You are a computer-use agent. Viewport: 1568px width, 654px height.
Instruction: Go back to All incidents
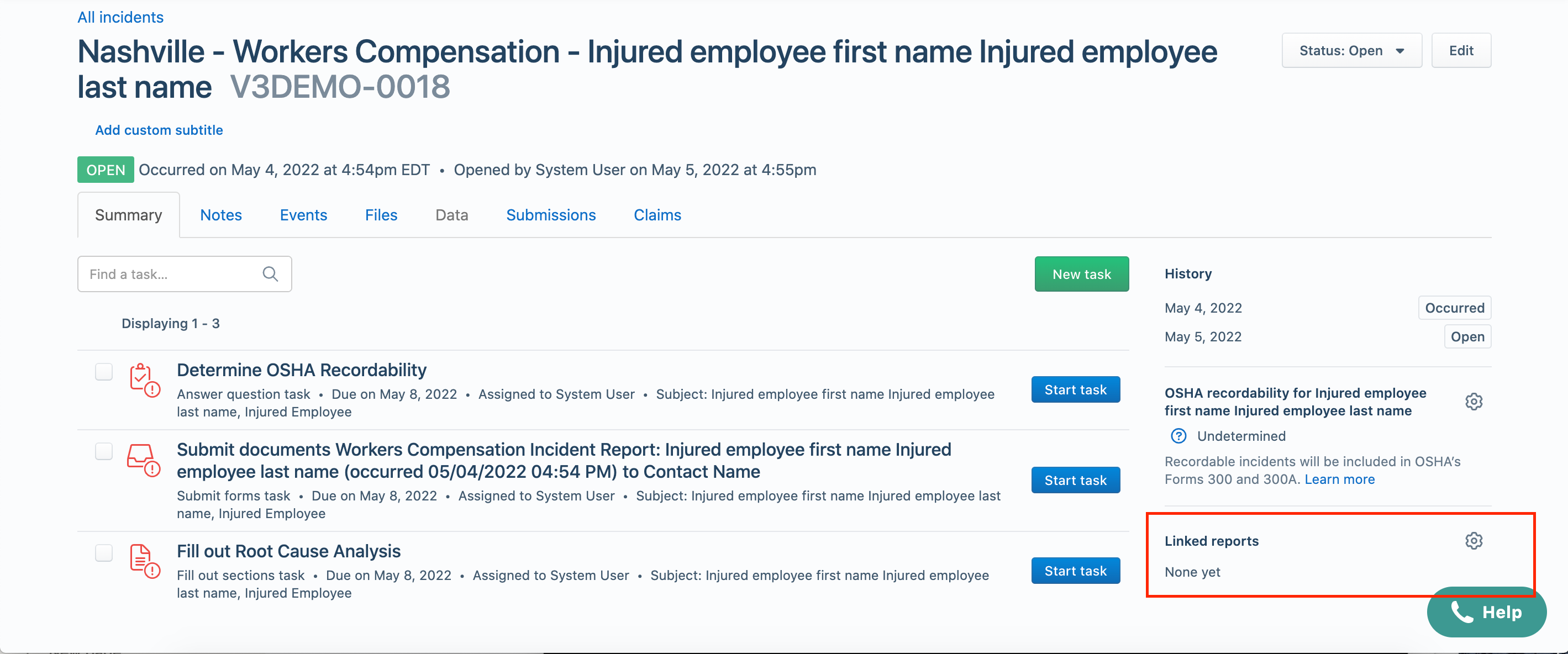[120, 17]
